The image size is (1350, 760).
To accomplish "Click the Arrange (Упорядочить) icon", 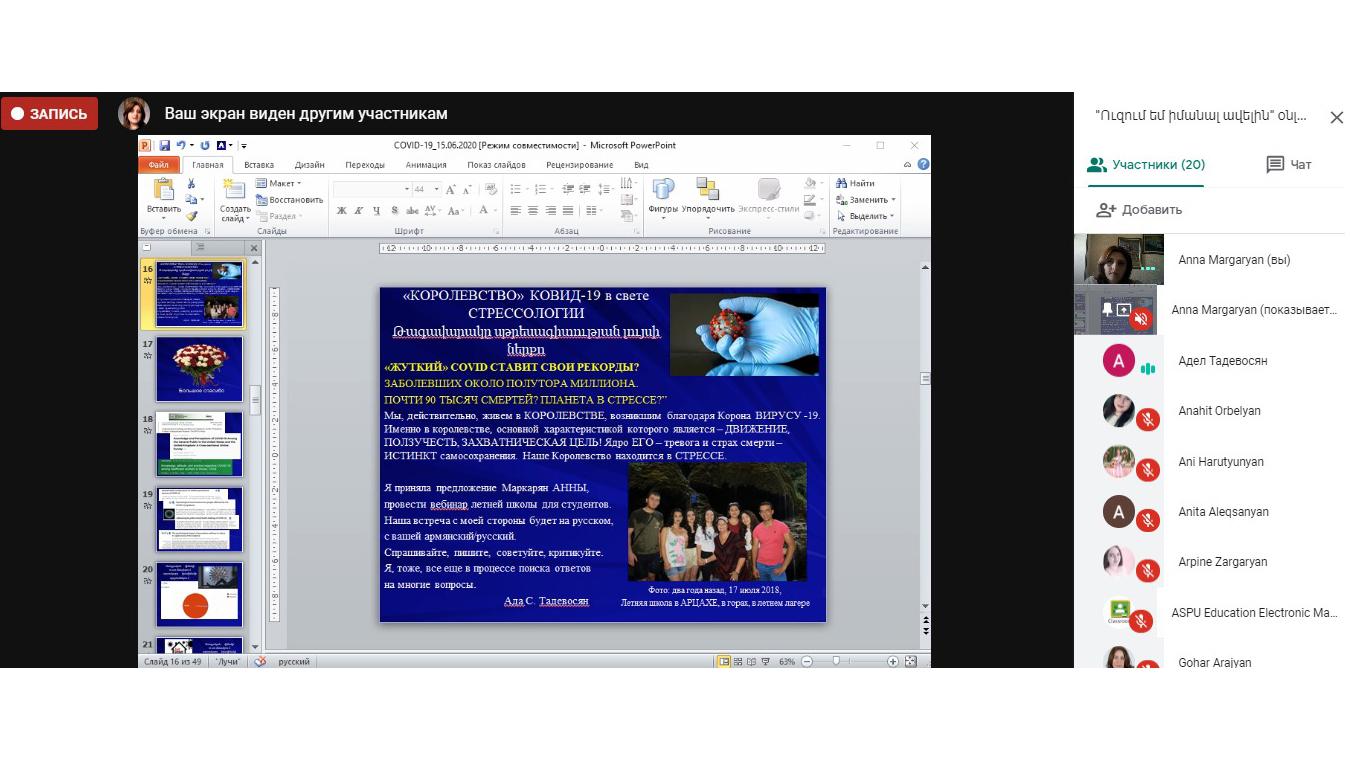I will coord(708,197).
